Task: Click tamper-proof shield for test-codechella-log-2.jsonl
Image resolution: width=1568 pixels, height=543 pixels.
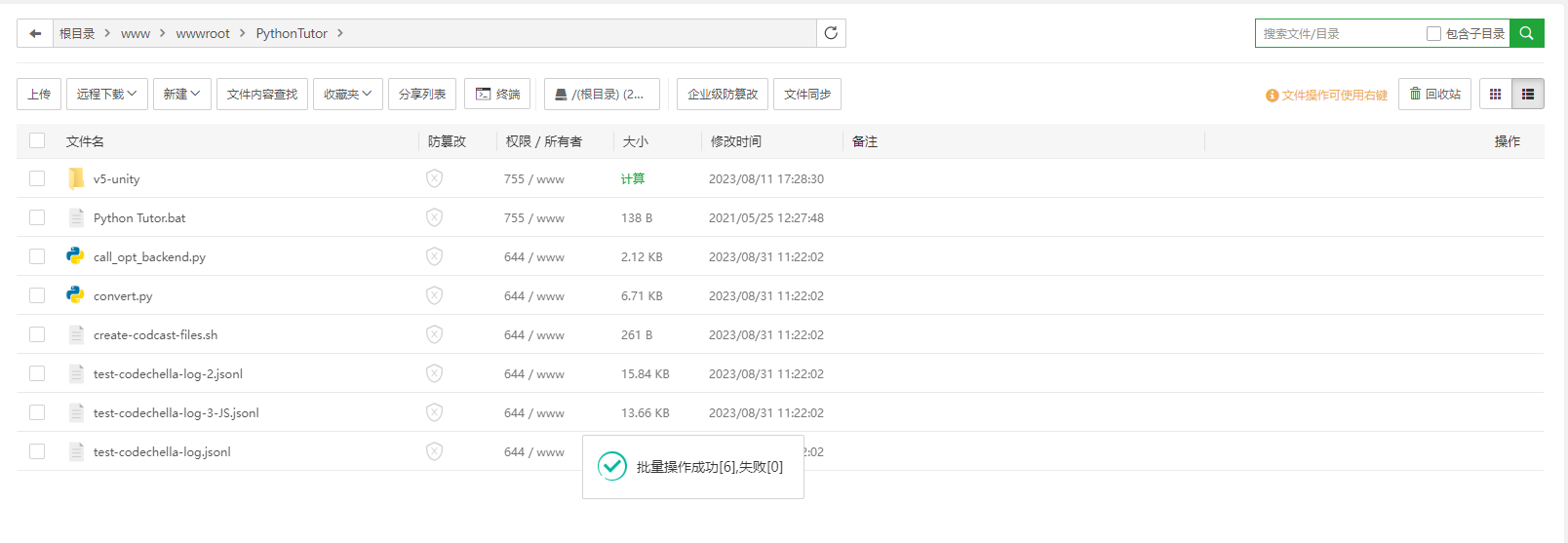Action: pos(435,373)
